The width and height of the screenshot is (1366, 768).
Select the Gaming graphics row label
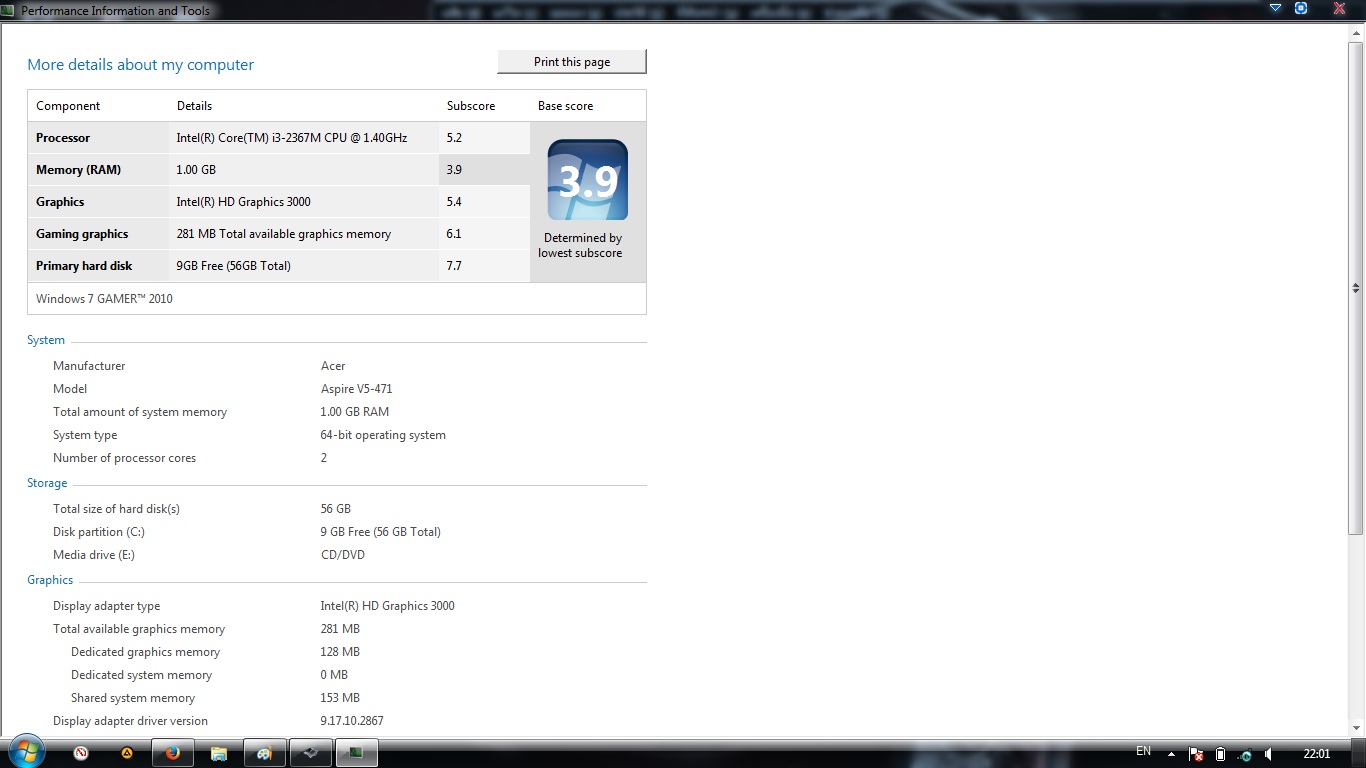82,234
